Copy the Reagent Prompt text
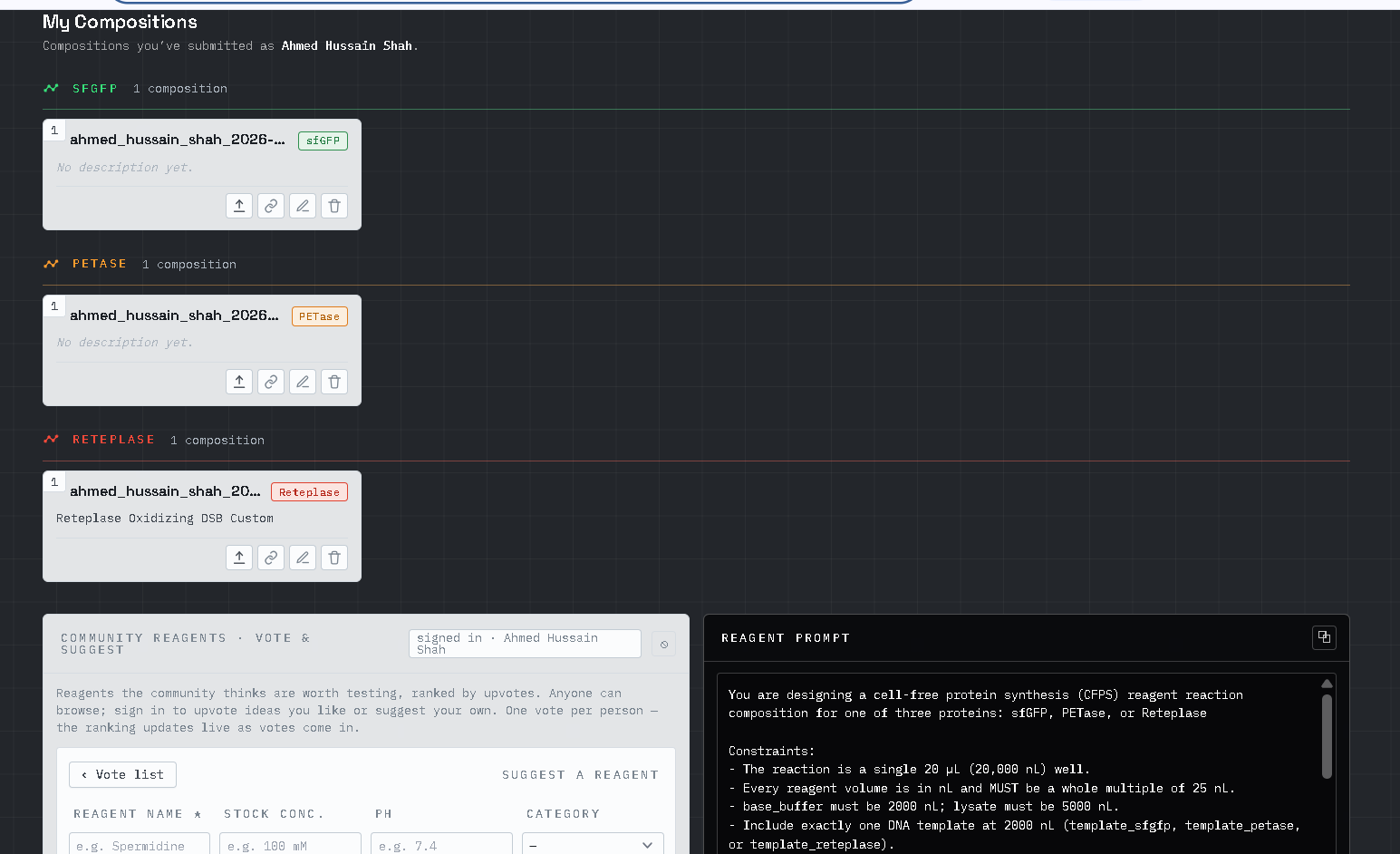The image size is (1400, 854). point(1324,637)
